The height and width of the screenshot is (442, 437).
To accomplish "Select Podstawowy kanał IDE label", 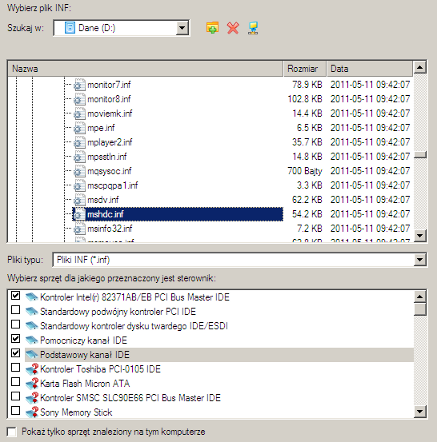I will [x=85, y=355].
